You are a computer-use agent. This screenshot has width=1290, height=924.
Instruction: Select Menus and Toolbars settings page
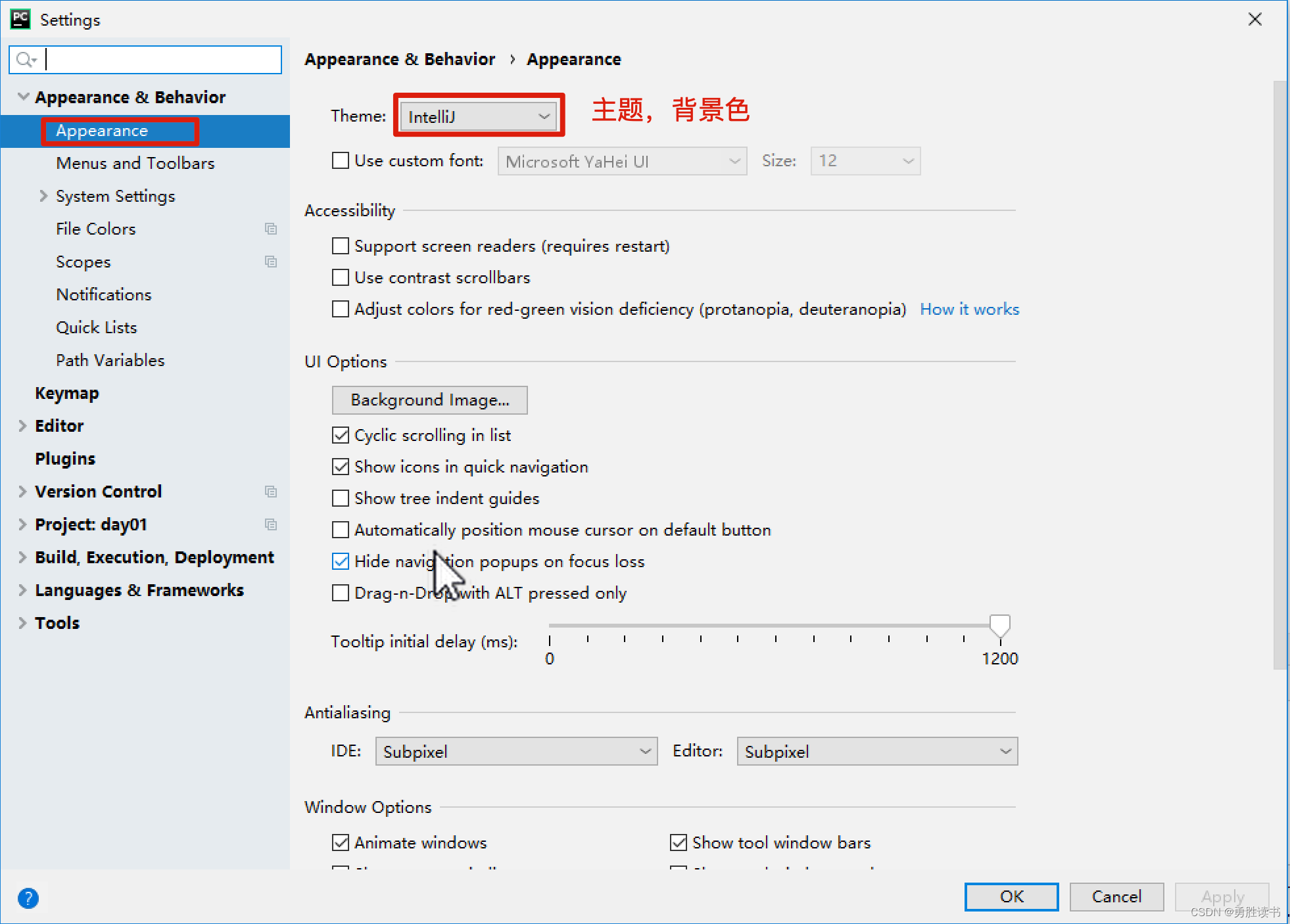(x=135, y=163)
